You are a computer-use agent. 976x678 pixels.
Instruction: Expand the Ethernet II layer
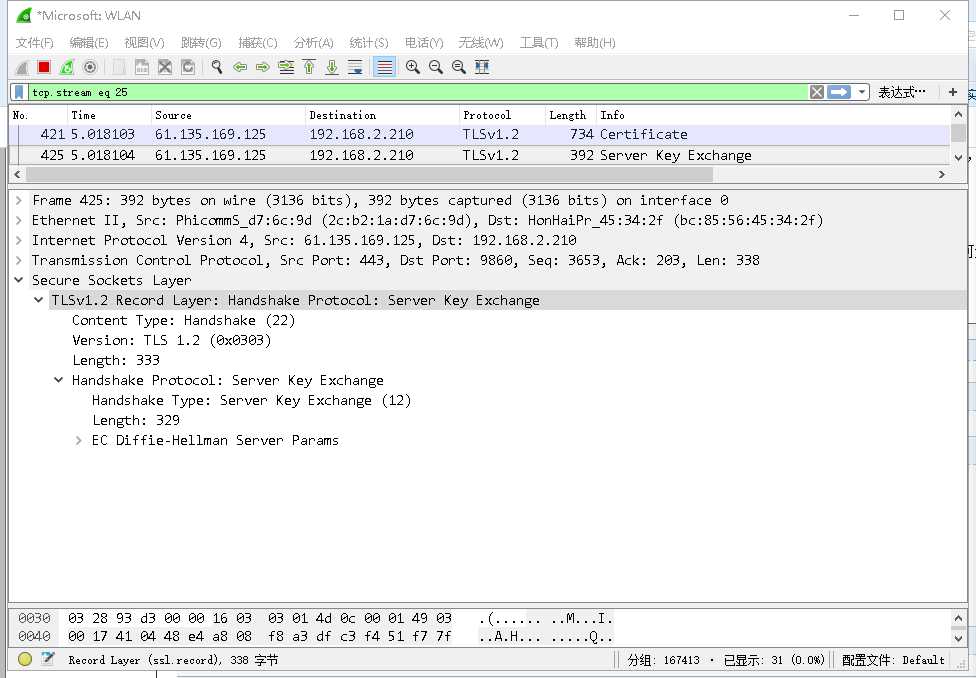19,220
